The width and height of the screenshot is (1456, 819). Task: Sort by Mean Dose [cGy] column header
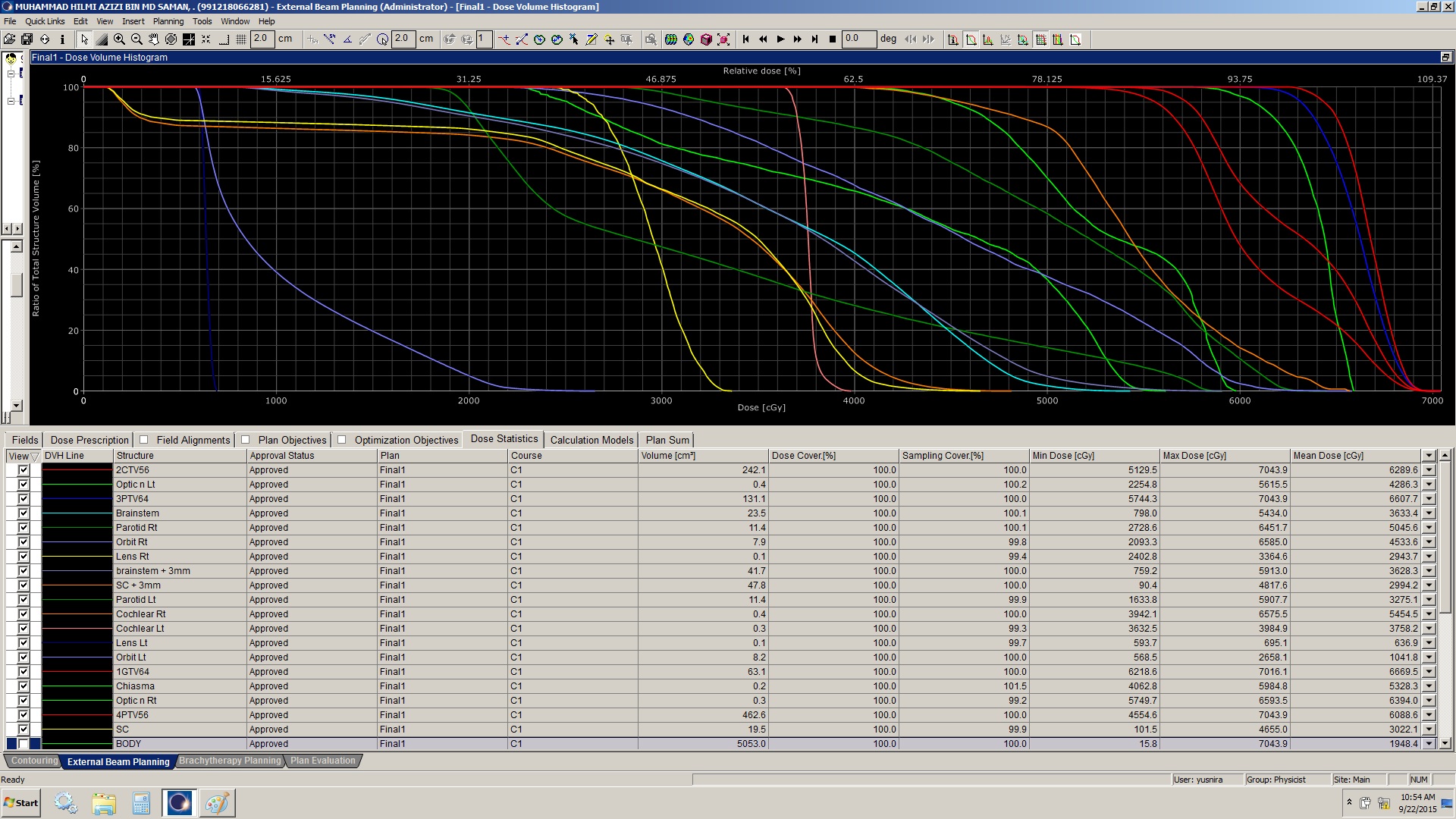[1356, 456]
